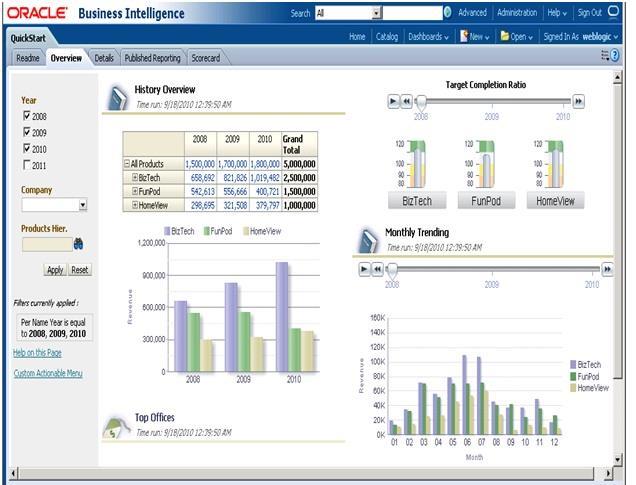Switch to the Details tab
636x485 pixels.
(104, 58)
